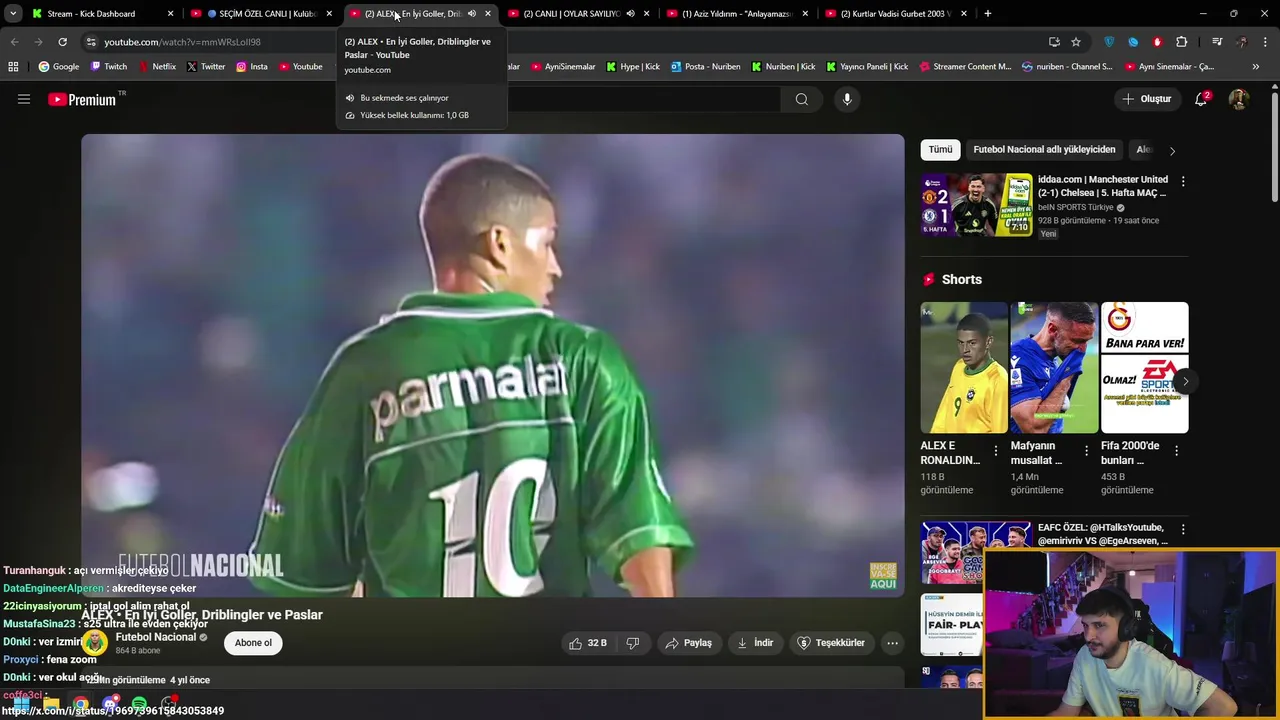Open options for iddaa.com Manchester United video
The image size is (1280, 720).
1183,181
